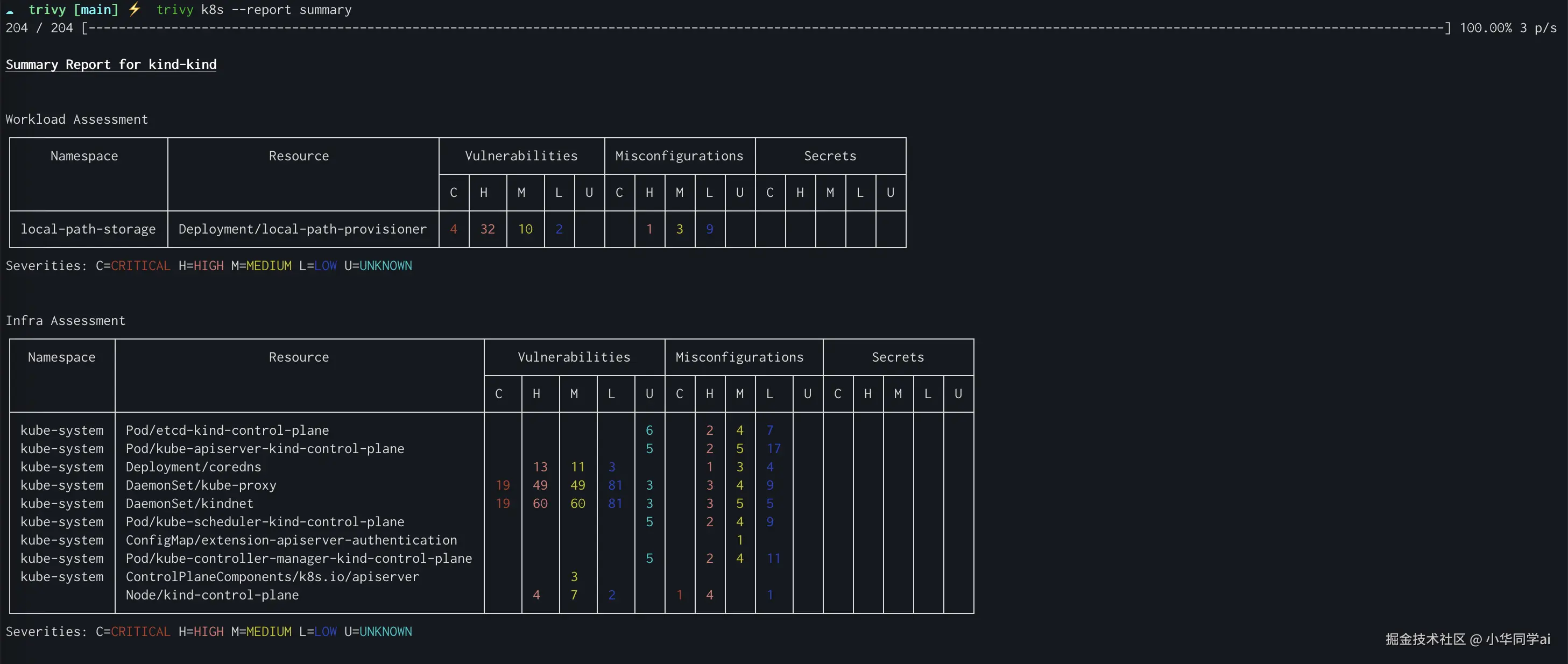Click the Summary Report for kind-kind heading
The width and height of the screenshot is (1568, 664).
pyautogui.click(x=111, y=65)
